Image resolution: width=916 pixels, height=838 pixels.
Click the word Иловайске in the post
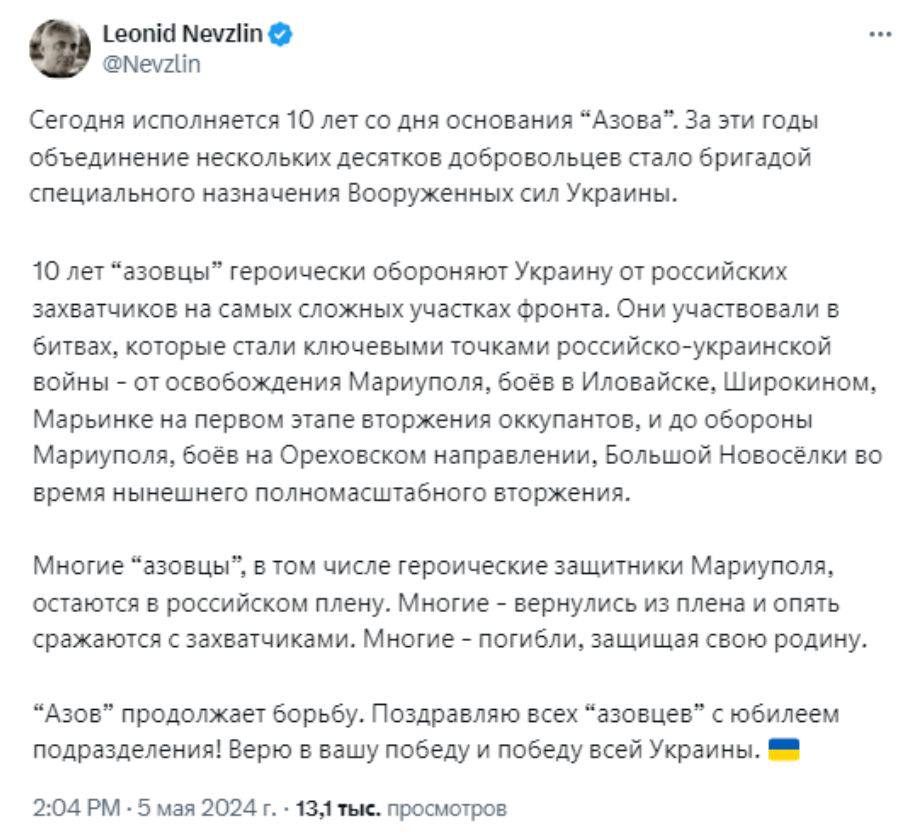[631, 382]
